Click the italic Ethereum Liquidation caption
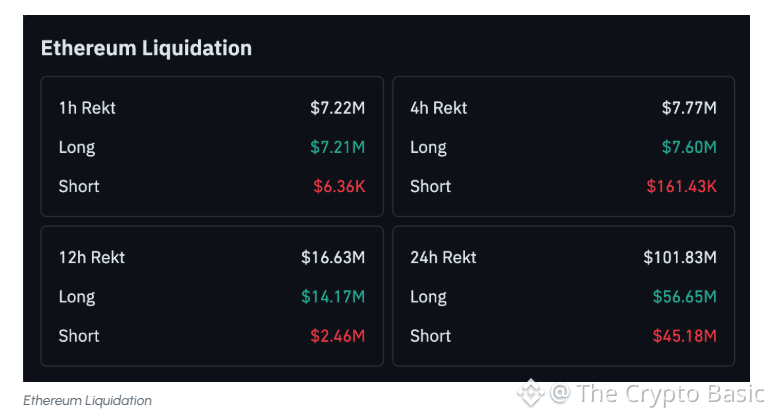 pyautogui.click(x=87, y=400)
